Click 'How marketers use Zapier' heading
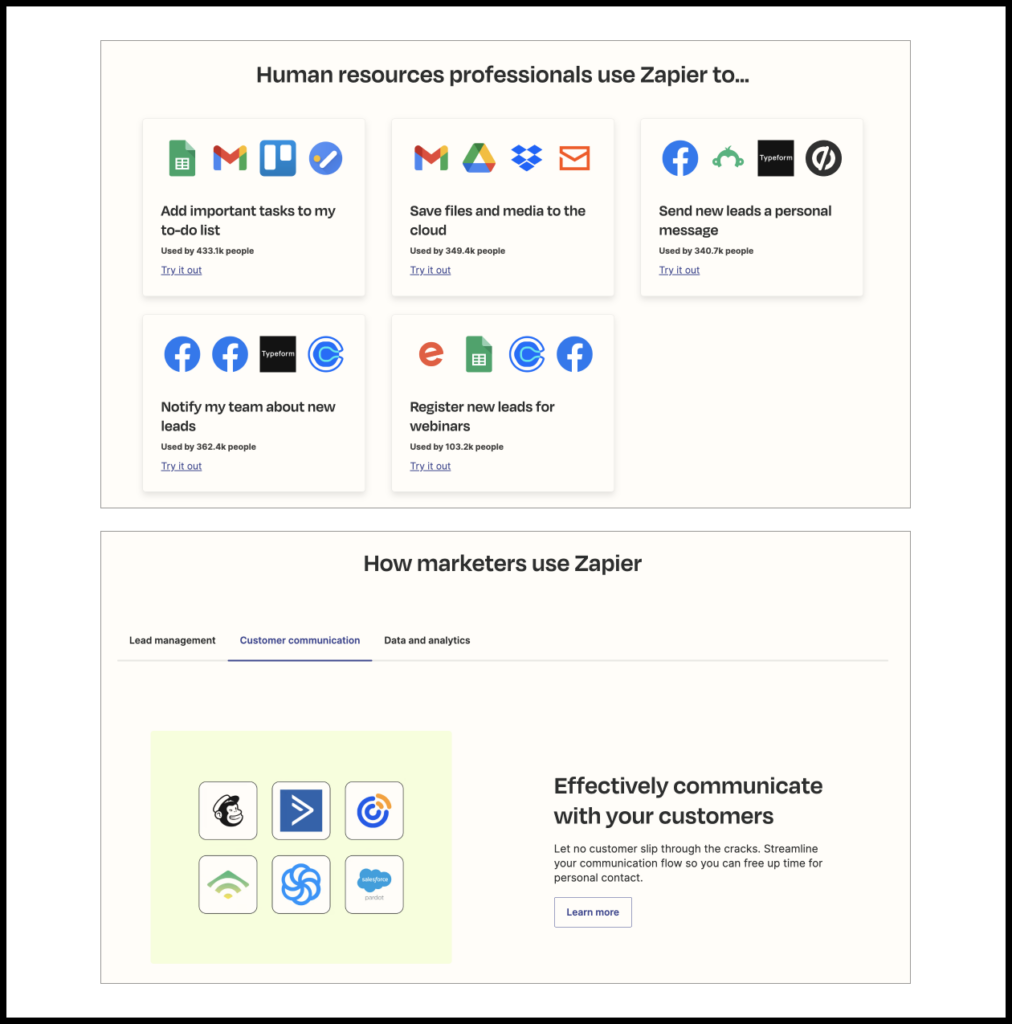The width and height of the screenshot is (1012, 1024). [x=503, y=563]
